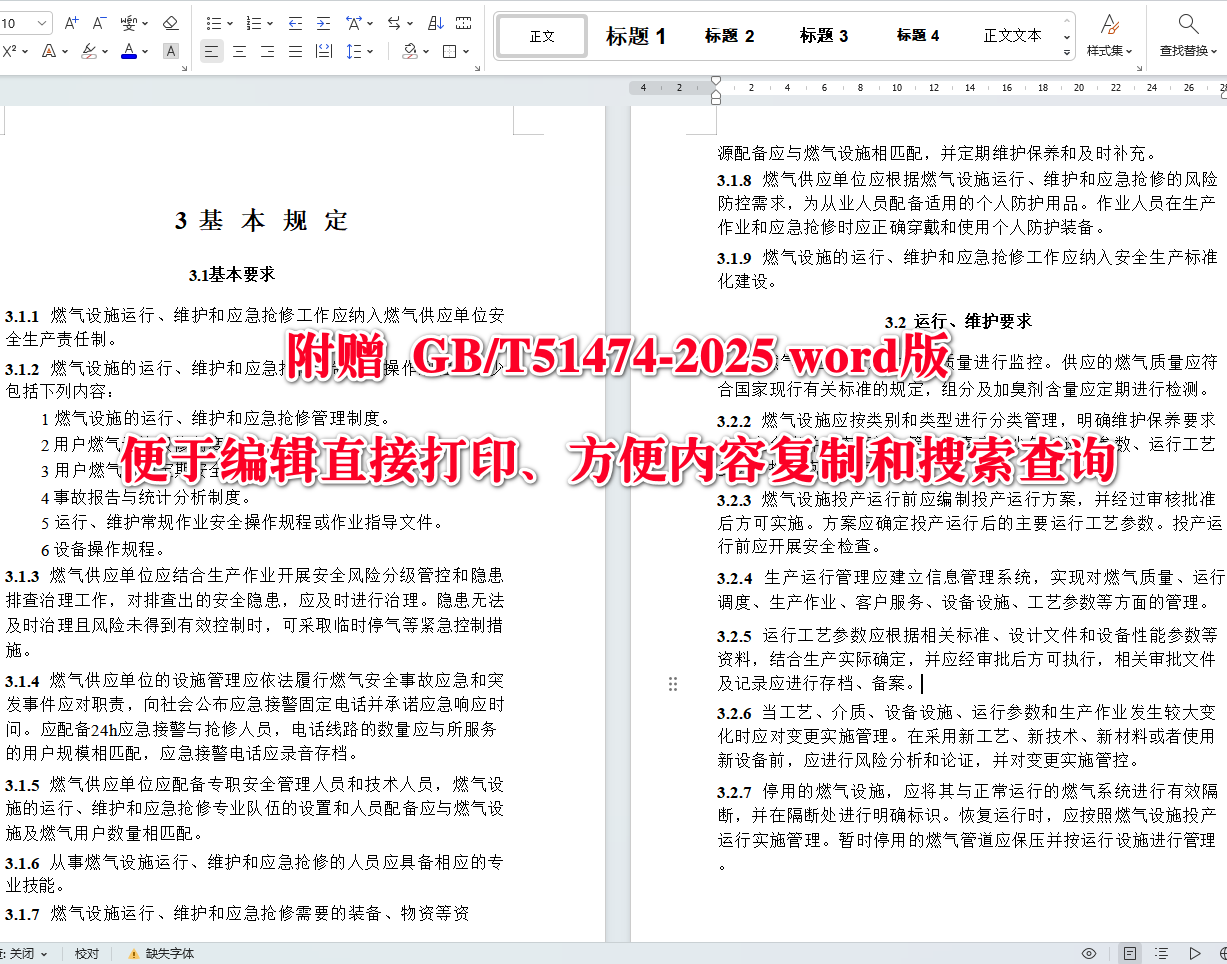Apply superscript with the X² icon
This screenshot has width=1227, height=964.
pyautogui.click(x=8, y=51)
